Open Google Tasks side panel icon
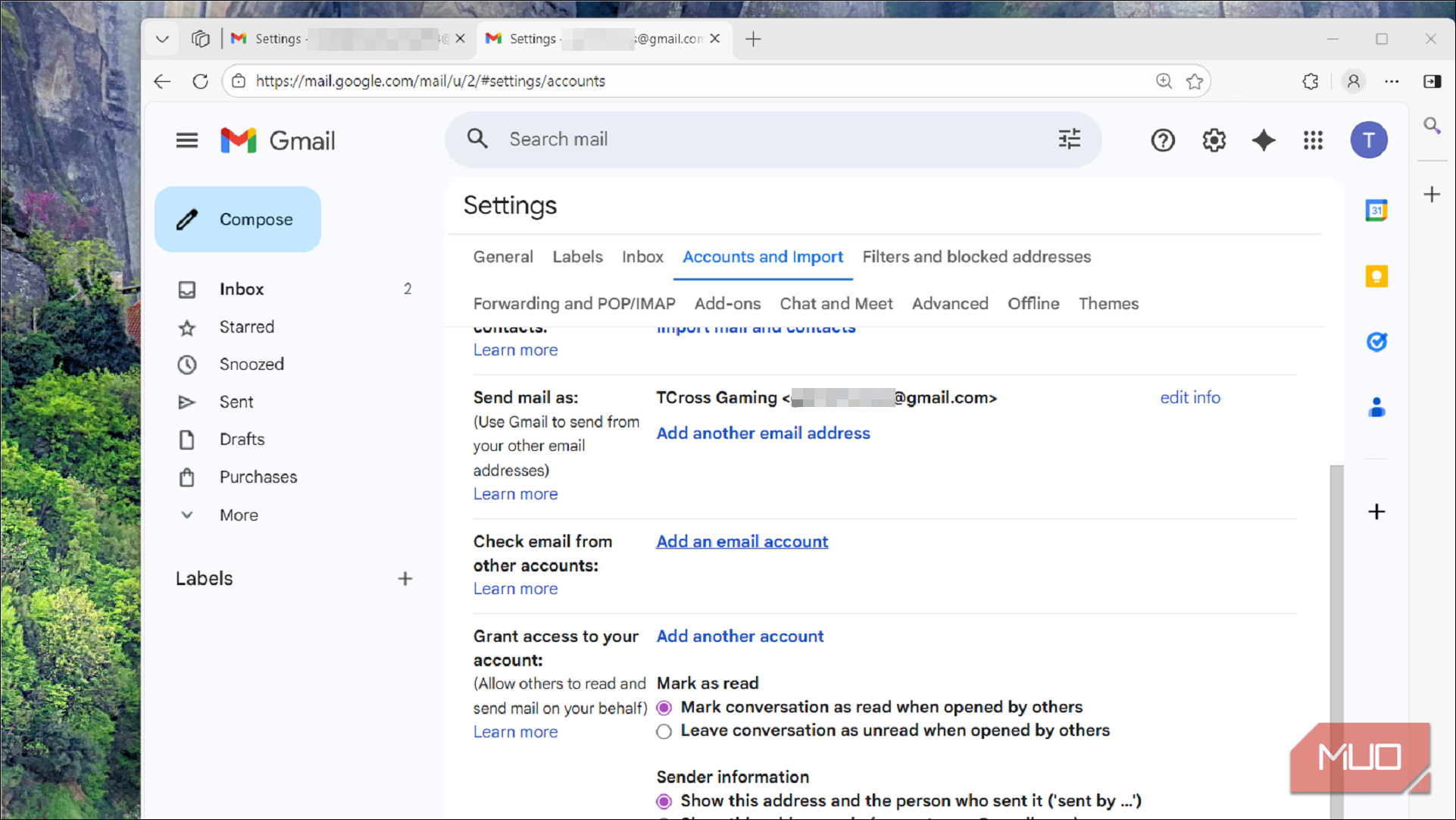 tap(1376, 342)
